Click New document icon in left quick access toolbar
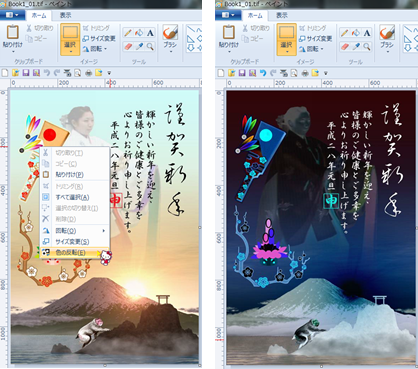This screenshot has width=418, height=369. (x=5, y=73)
